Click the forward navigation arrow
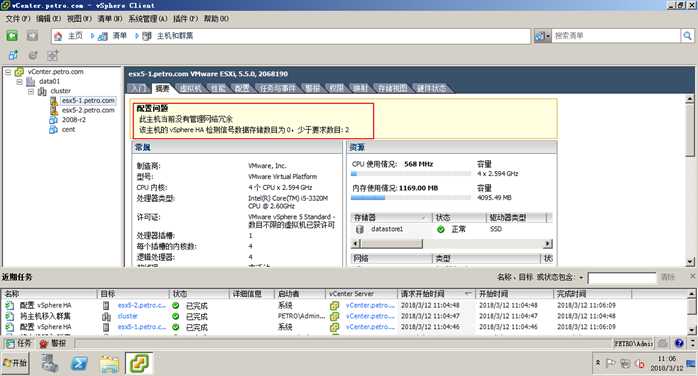This screenshot has width=698, height=376. [32, 36]
